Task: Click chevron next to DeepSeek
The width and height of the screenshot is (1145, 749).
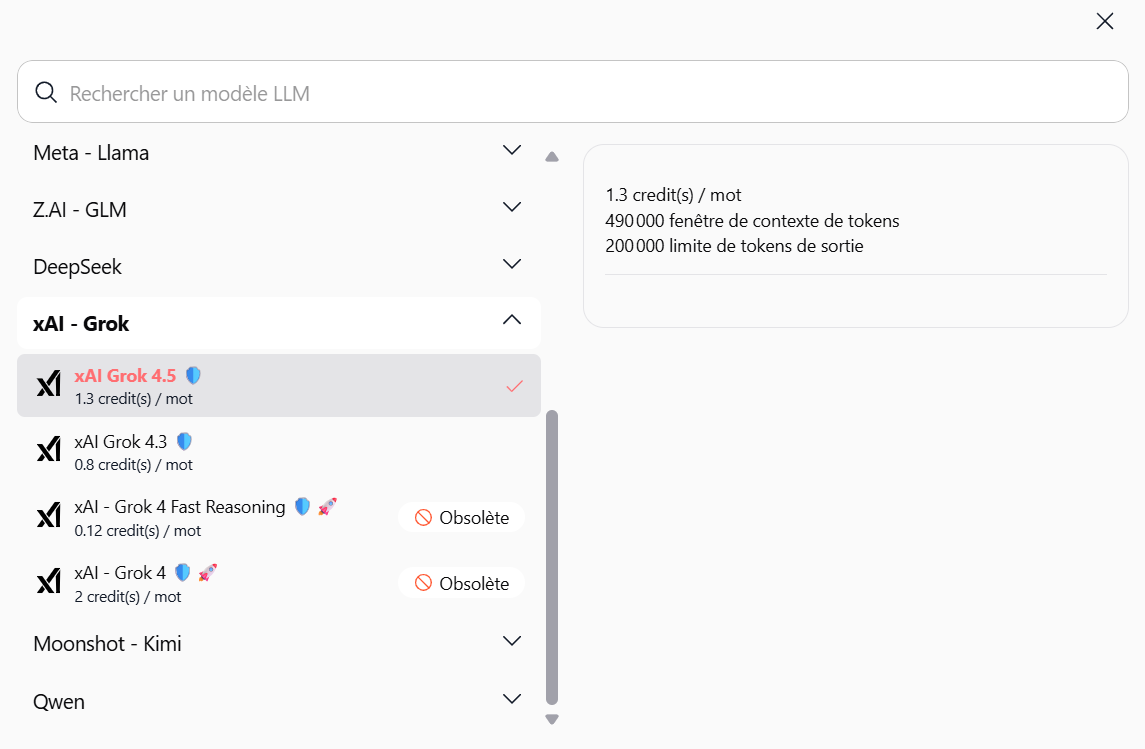Action: [512, 264]
